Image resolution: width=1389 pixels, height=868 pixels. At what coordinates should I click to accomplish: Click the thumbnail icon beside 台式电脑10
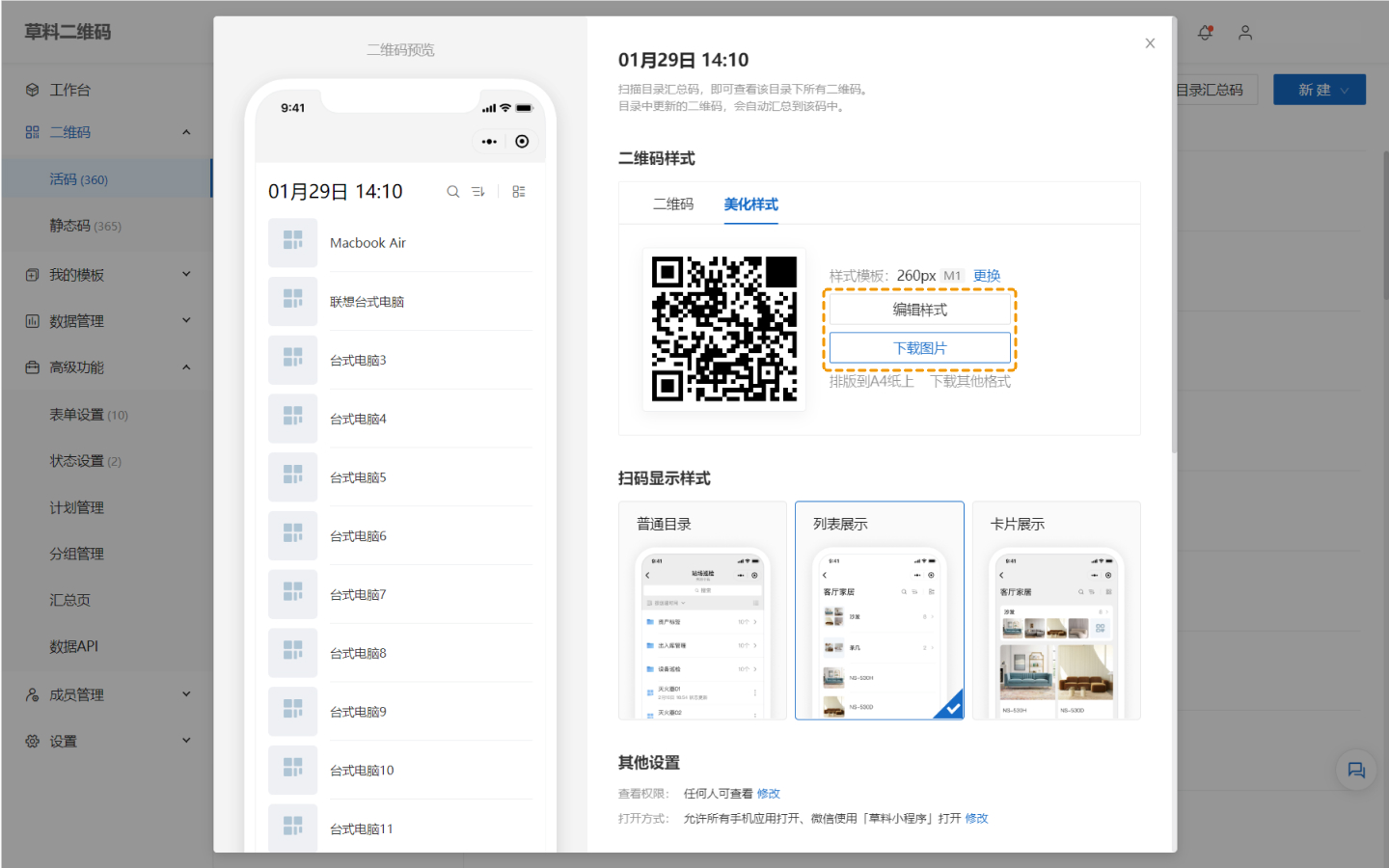293,771
